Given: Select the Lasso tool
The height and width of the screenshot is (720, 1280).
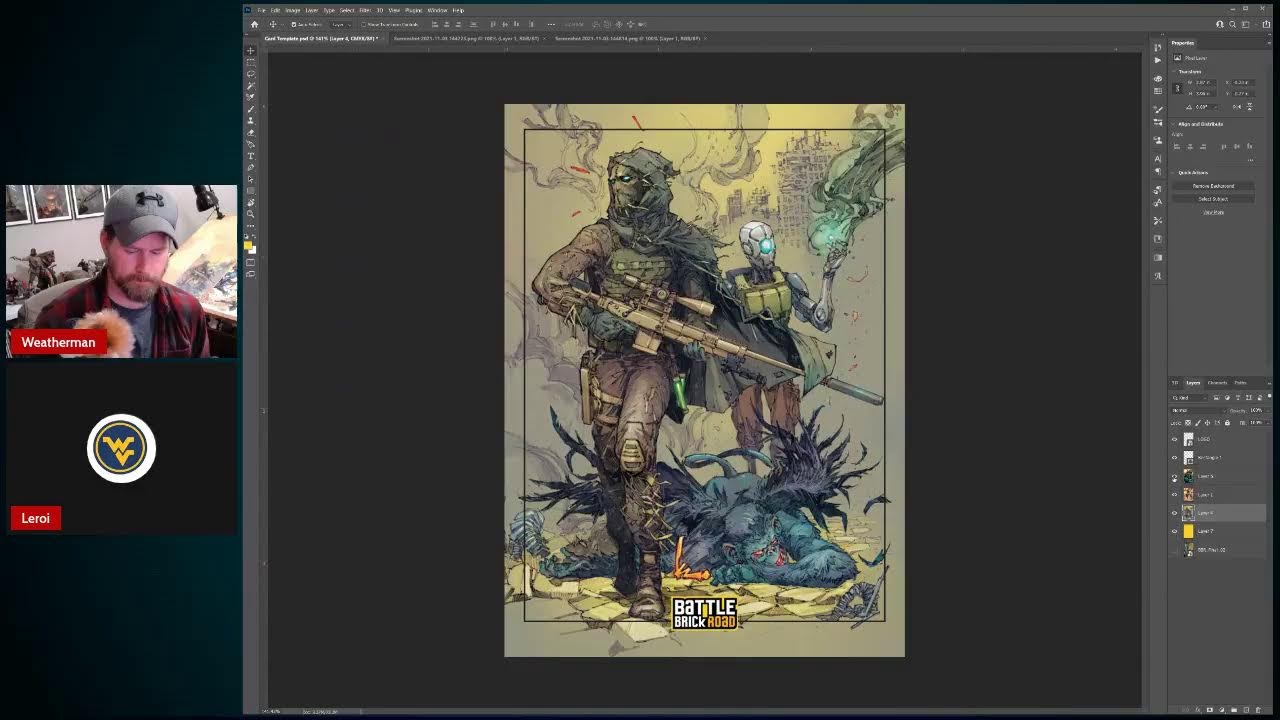Looking at the screenshot, I should click(x=250, y=74).
